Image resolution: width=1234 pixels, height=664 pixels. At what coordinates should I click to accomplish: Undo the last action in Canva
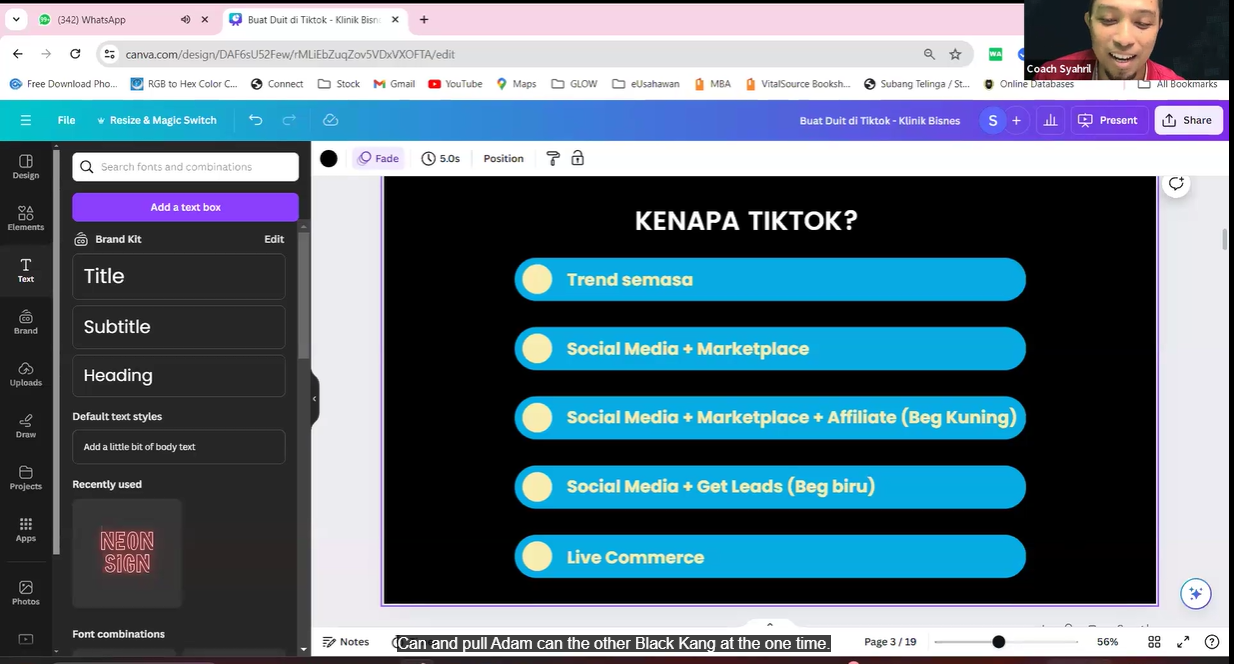click(256, 120)
